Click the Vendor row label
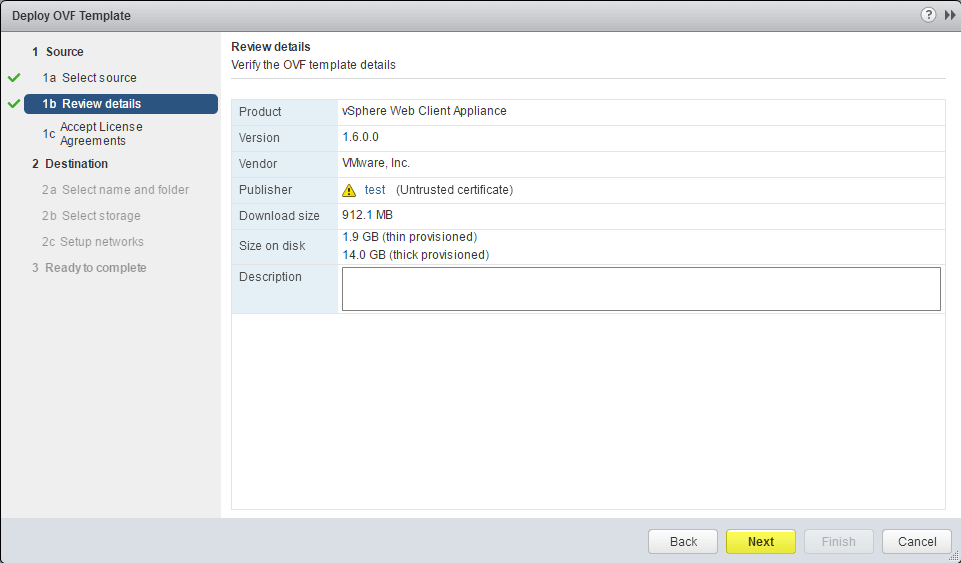The width and height of the screenshot is (961, 563). click(x=258, y=164)
